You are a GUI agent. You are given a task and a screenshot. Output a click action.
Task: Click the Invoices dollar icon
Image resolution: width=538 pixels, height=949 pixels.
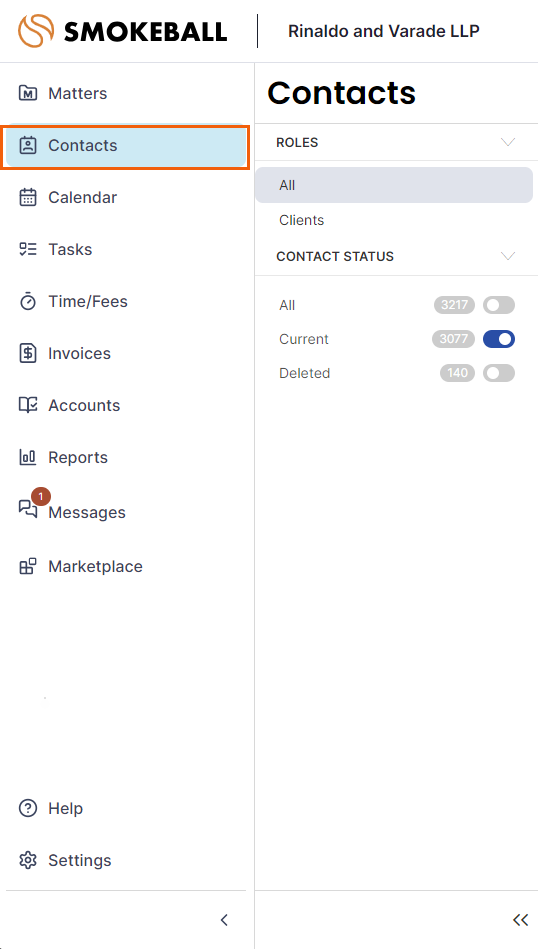click(28, 353)
